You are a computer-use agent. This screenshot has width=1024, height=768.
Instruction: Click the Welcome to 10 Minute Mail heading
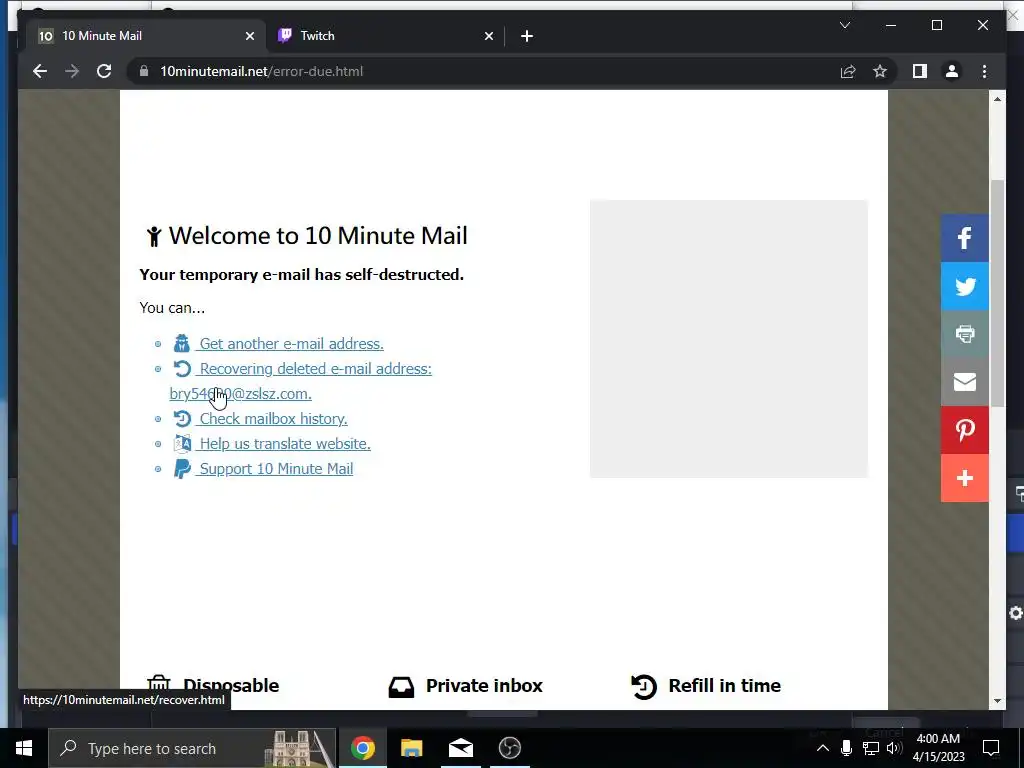(x=318, y=236)
